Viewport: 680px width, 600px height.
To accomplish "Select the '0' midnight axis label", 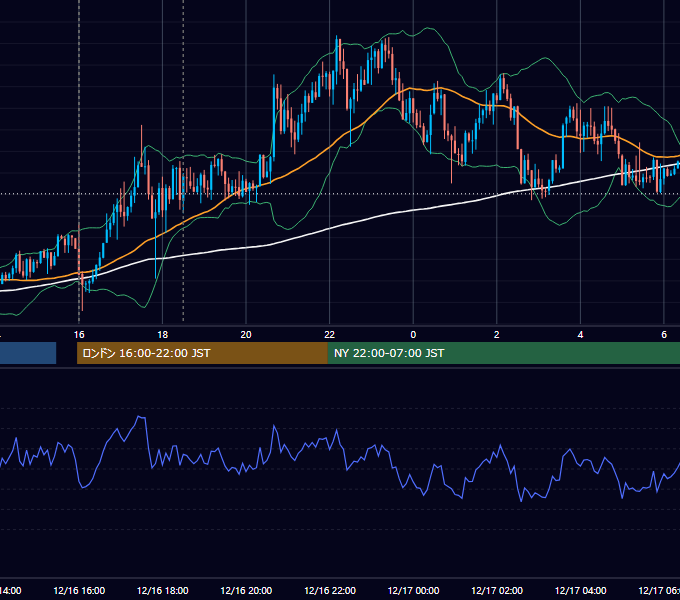I will (x=413, y=335).
